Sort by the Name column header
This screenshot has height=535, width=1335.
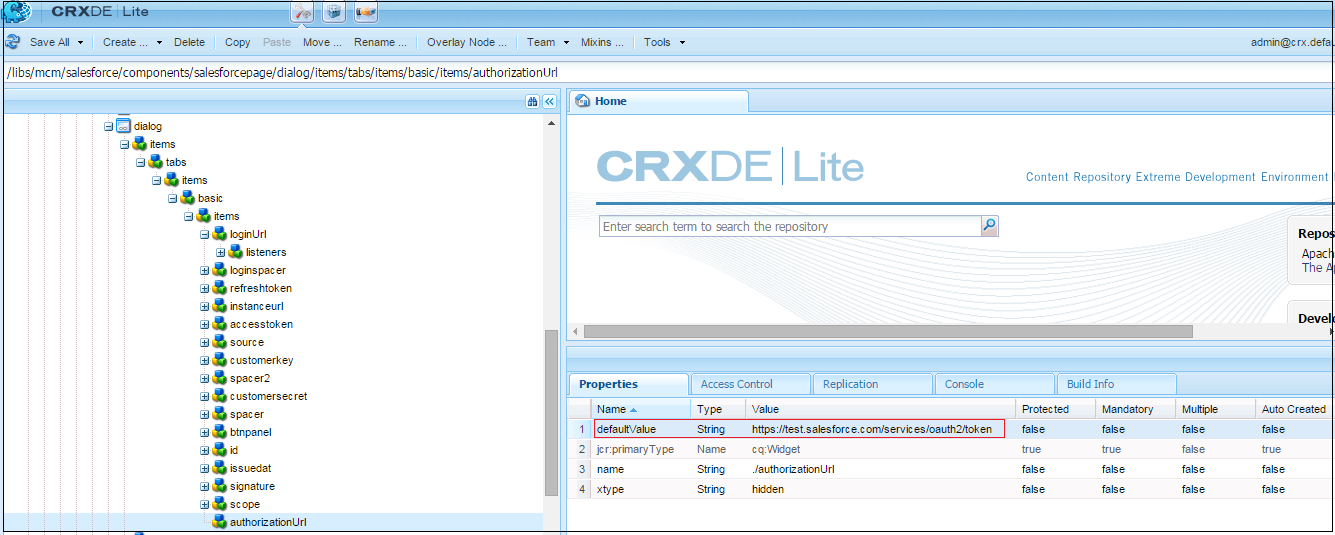640,409
